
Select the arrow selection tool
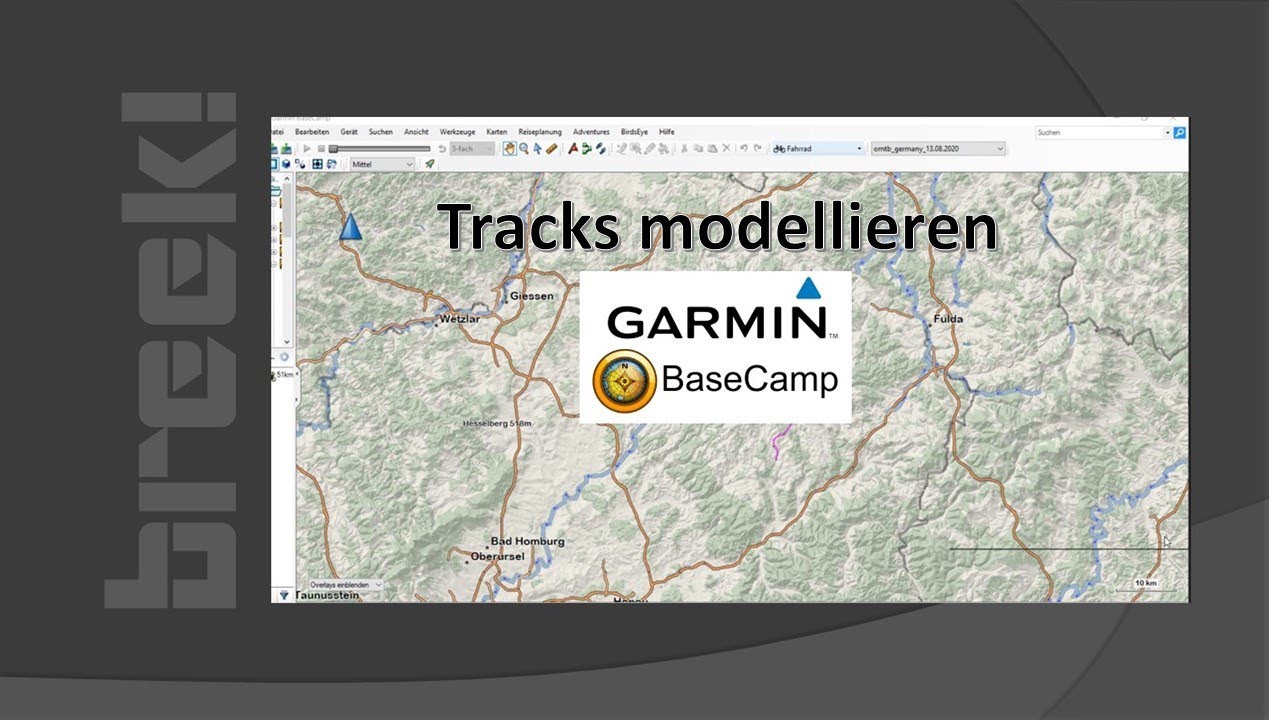tap(537, 148)
